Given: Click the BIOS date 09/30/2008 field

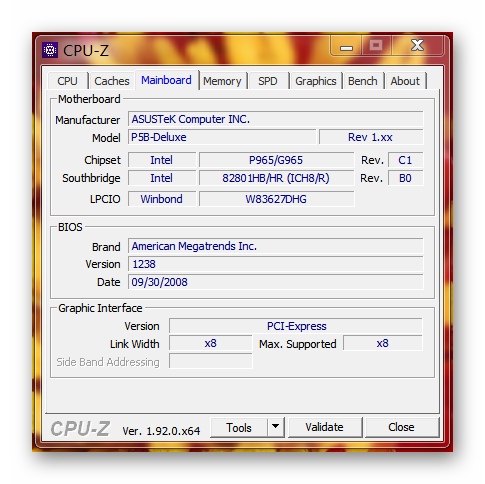Looking at the screenshot, I should (x=276, y=282).
